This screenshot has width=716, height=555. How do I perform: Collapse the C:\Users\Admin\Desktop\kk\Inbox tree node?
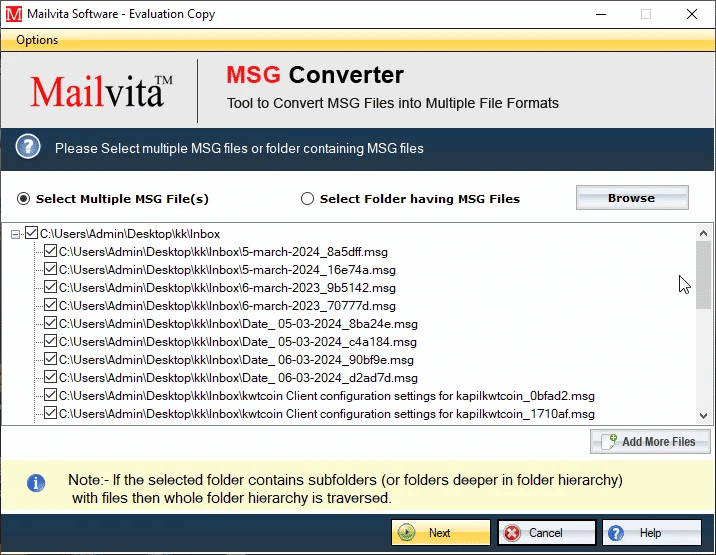[x=16, y=234]
